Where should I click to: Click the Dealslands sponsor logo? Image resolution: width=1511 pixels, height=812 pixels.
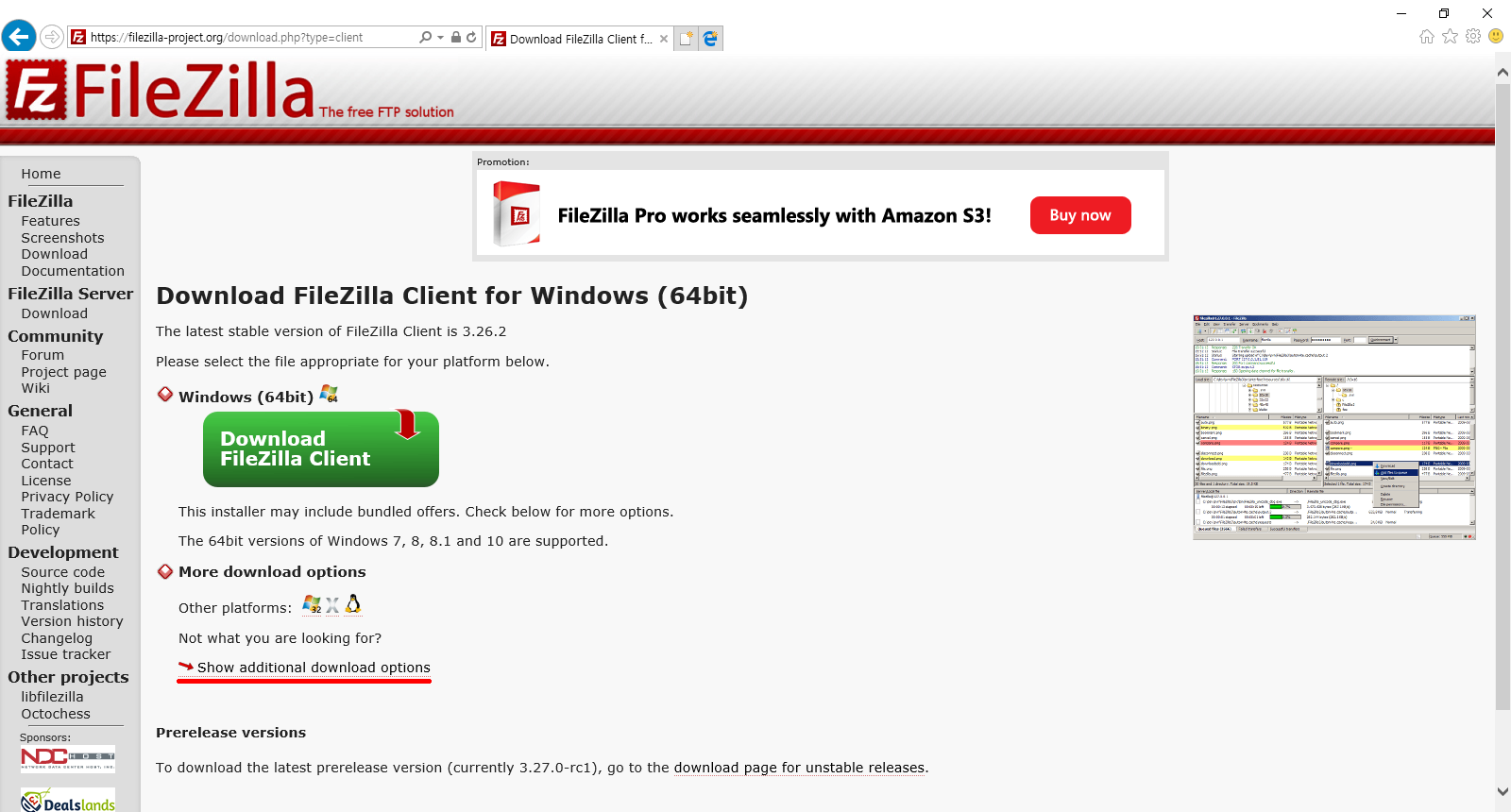click(x=68, y=800)
